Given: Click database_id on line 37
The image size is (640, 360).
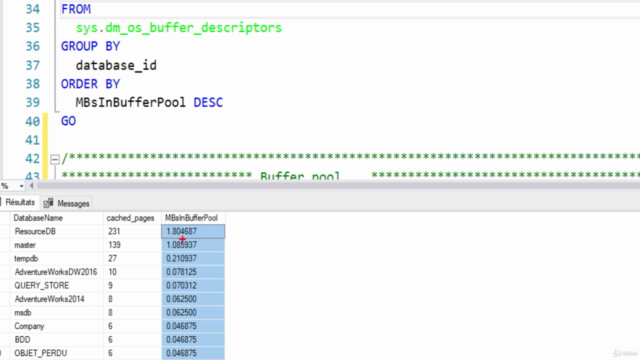Looking at the screenshot, I should coord(116,65).
